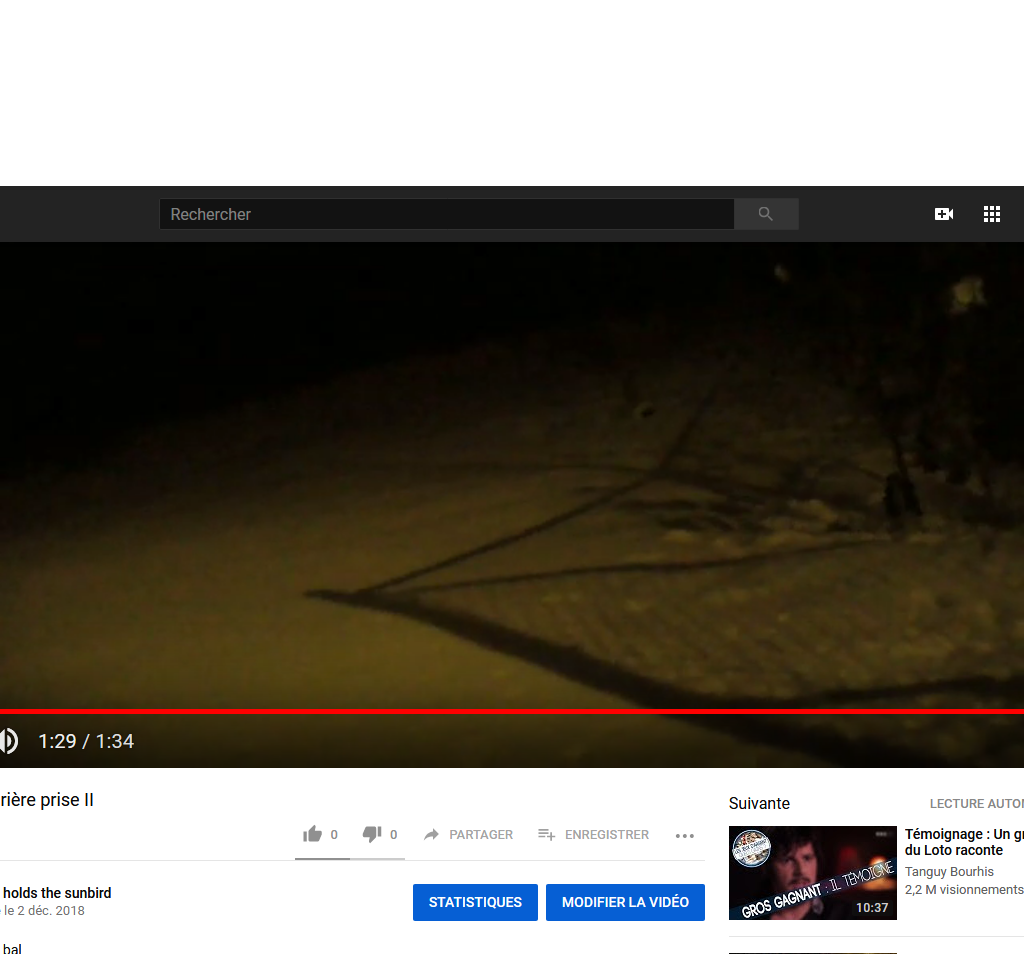Mute the video with the volume icon
This screenshot has height=954, width=1024.
point(8,741)
